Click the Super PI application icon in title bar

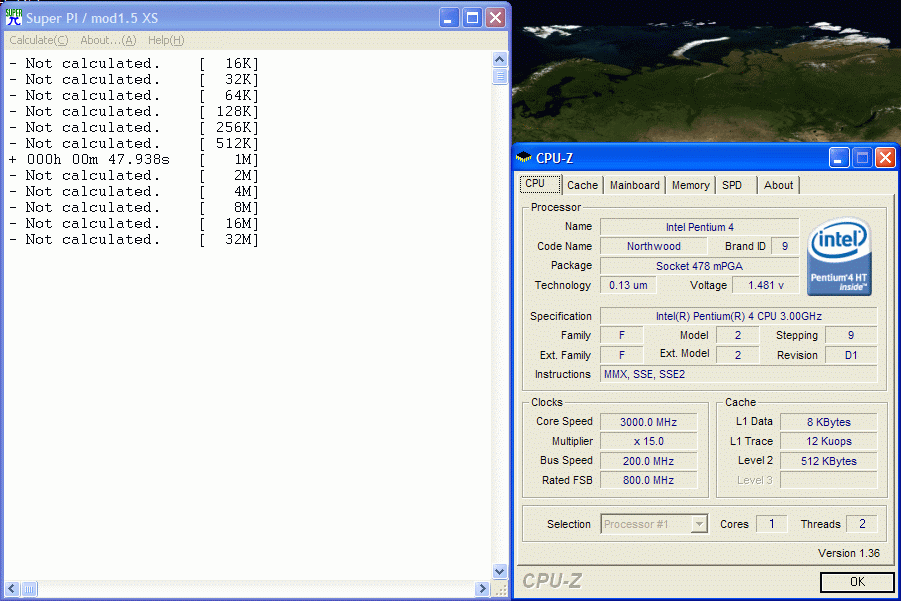point(13,17)
